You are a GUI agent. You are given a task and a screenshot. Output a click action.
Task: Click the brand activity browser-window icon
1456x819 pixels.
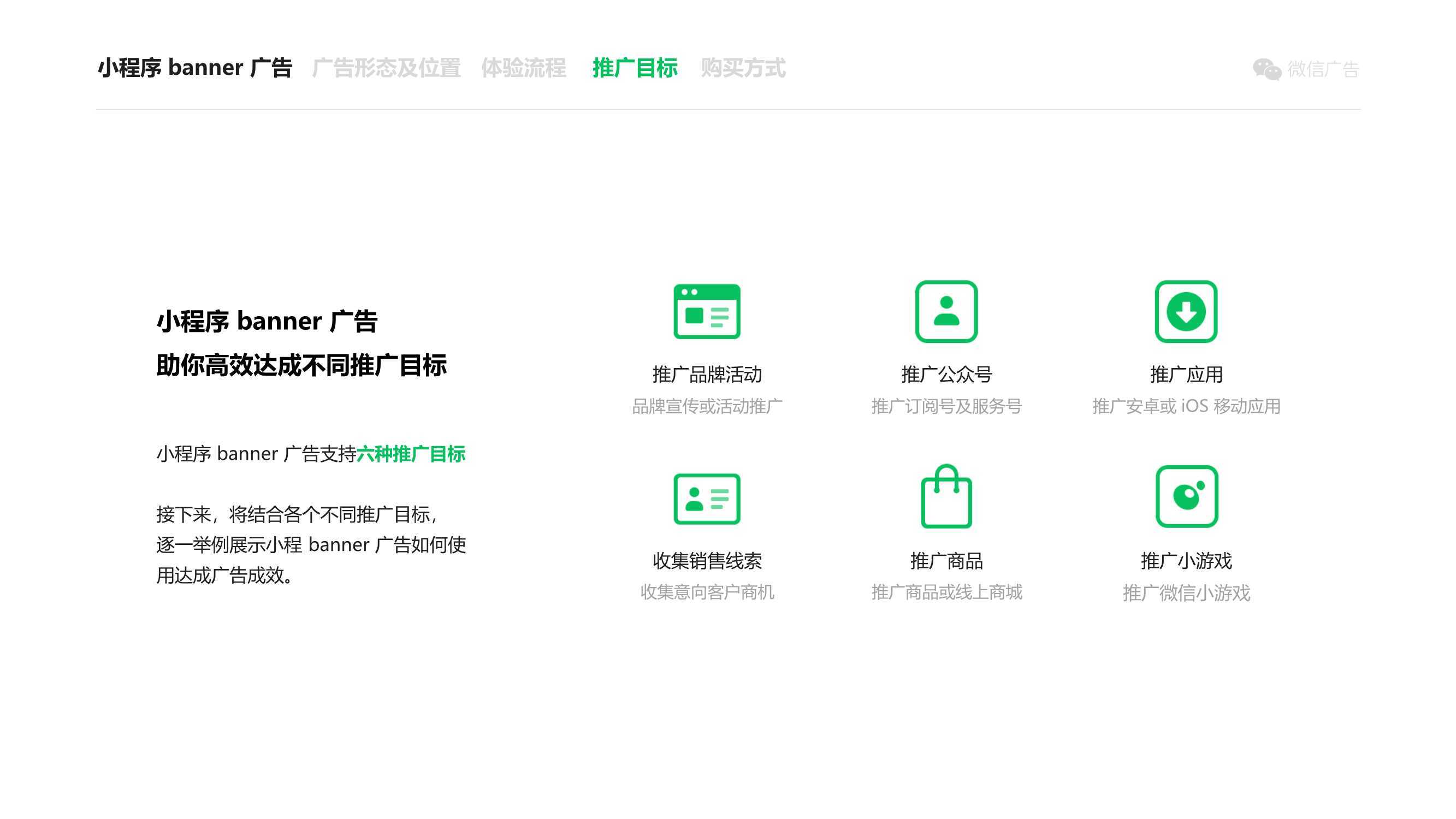tap(707, 311)
